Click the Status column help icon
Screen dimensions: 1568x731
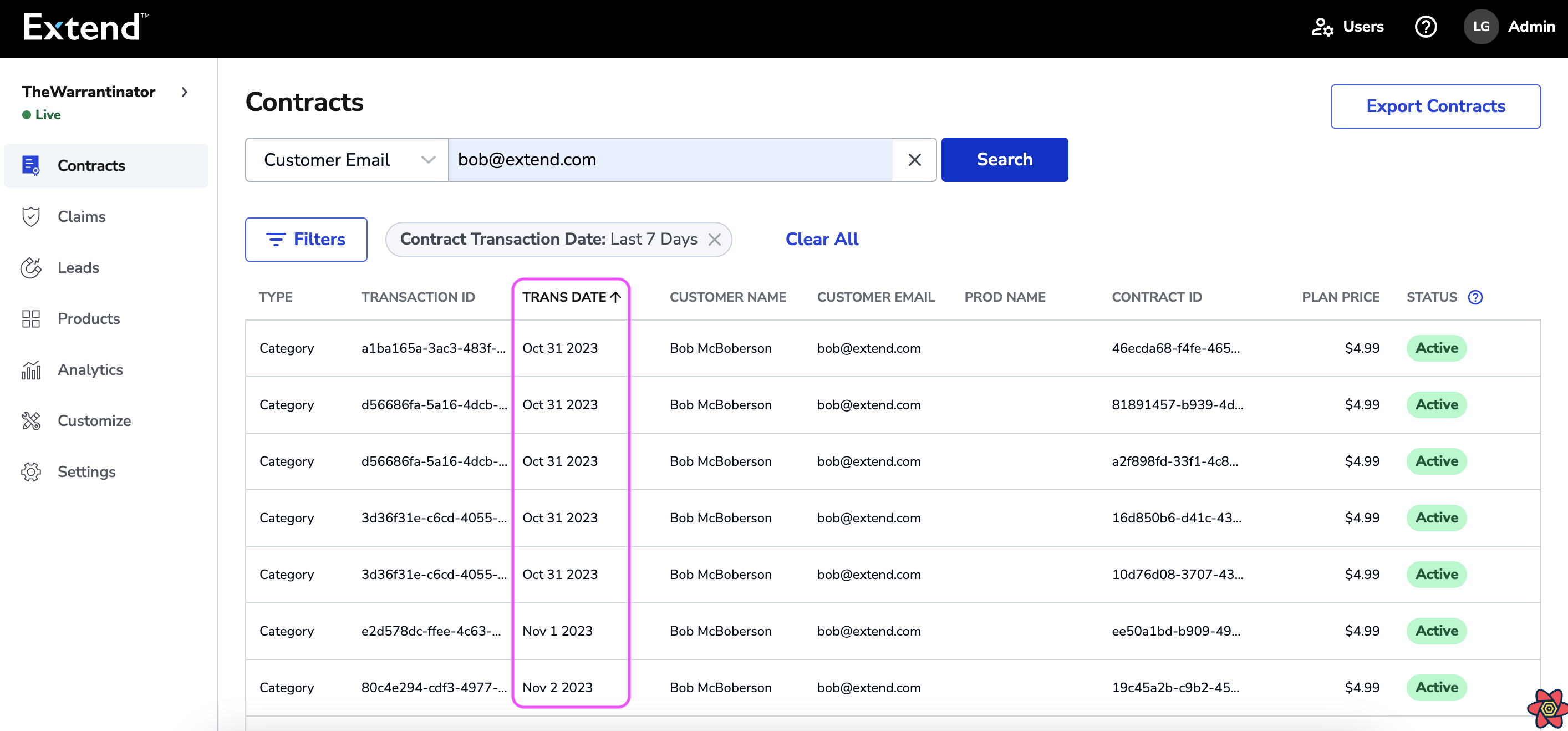[x=1475, y=297]
